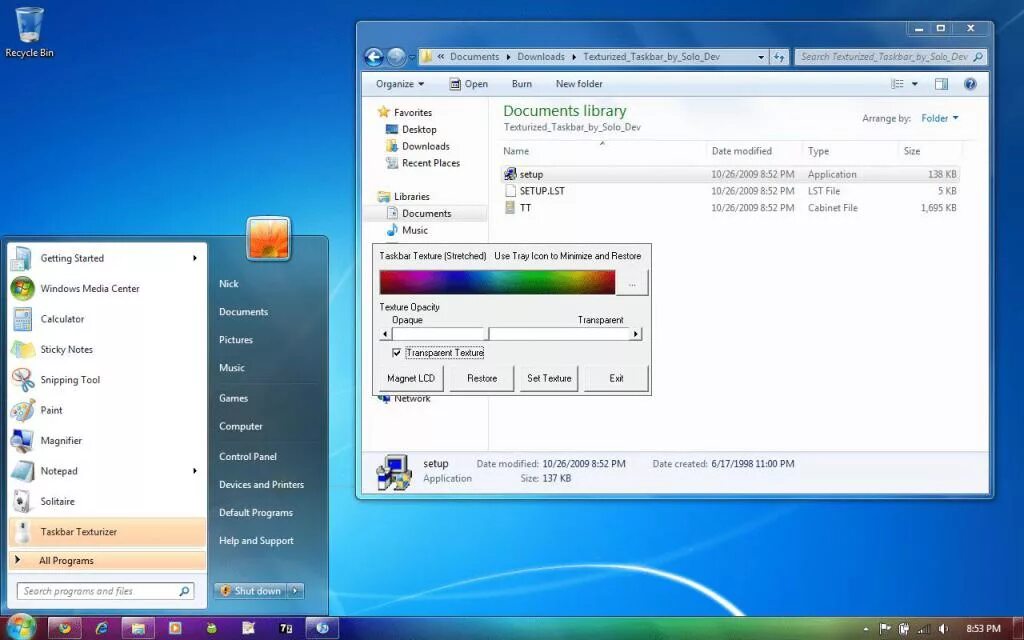The image size is (1024, 640).
Task: Select the TT cabinet file
Action: [x=730, y=208]
